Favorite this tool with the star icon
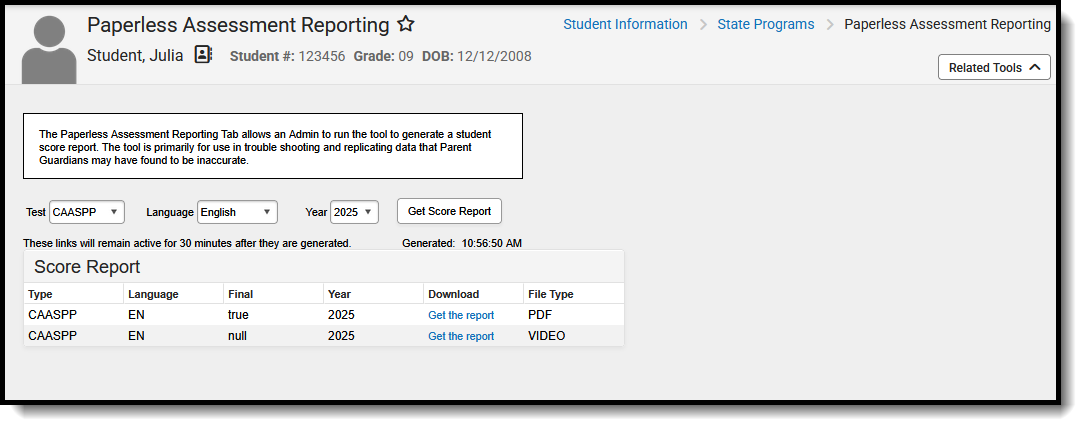The height and width of the screenshot is (430, 1086). [405, 25]
